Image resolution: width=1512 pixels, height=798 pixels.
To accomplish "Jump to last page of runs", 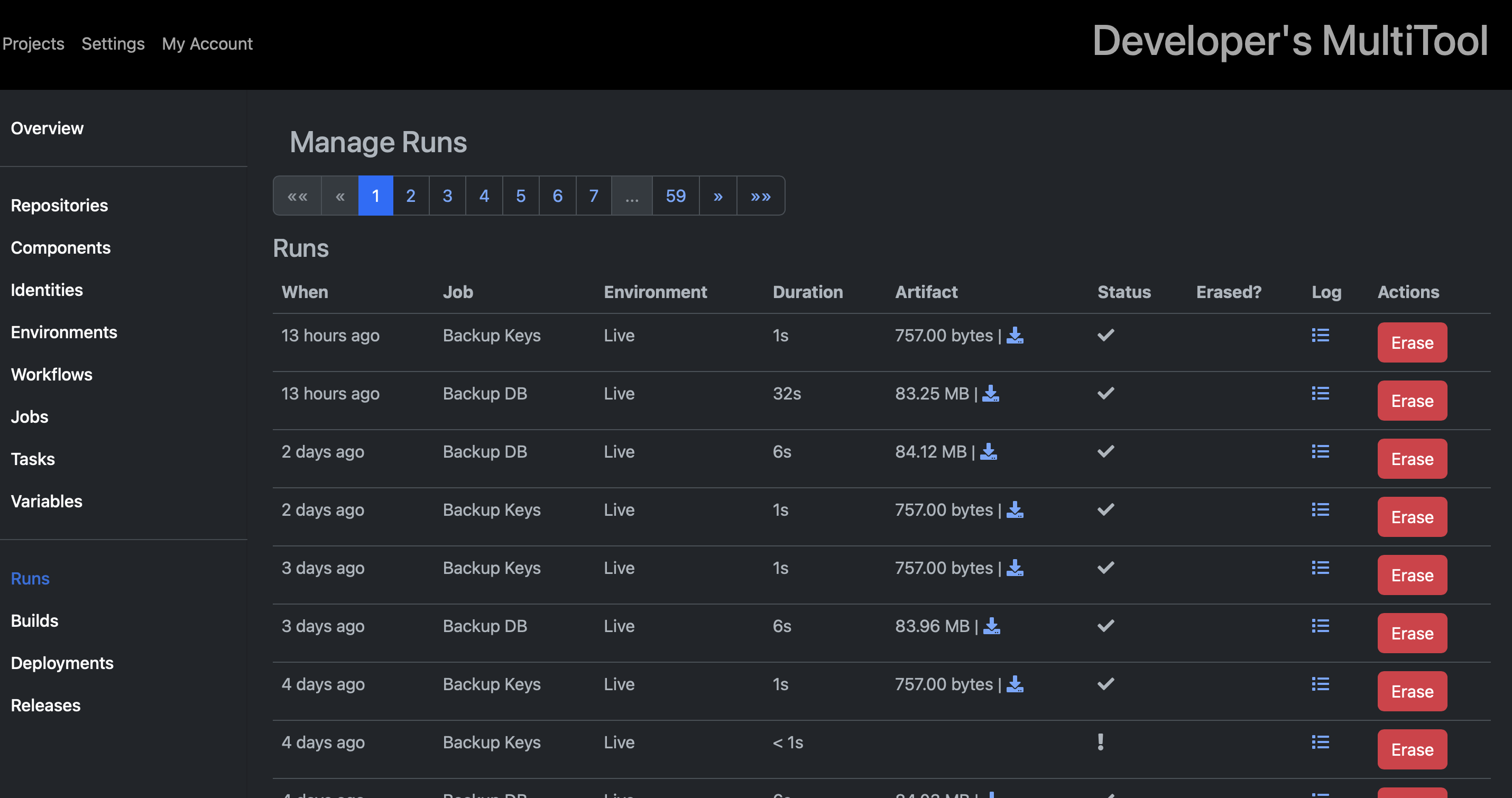I will [761, 196].
